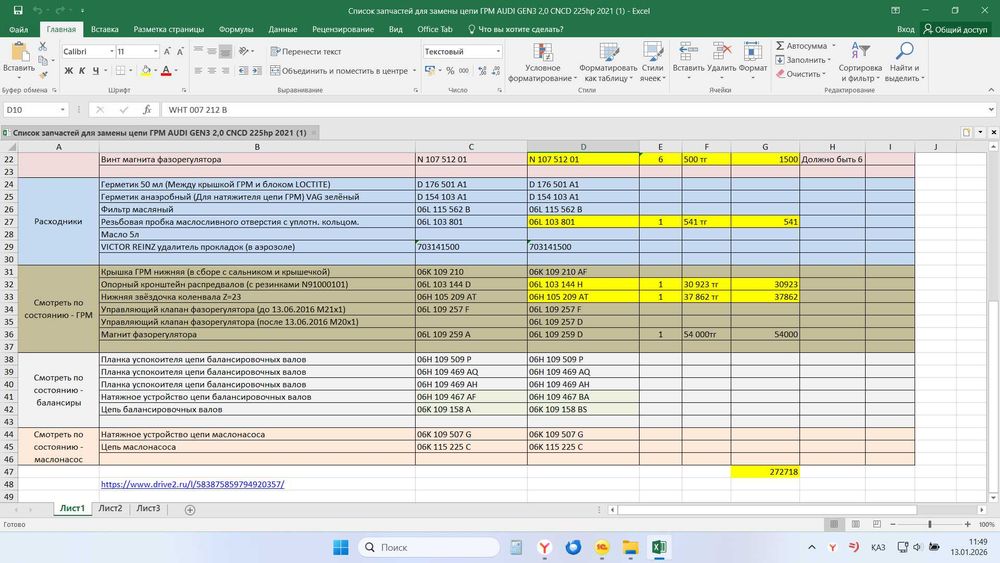Screen dimensions: 1000x563
Task: Click Перенести текст wrap text button
Action: [305, 52]
